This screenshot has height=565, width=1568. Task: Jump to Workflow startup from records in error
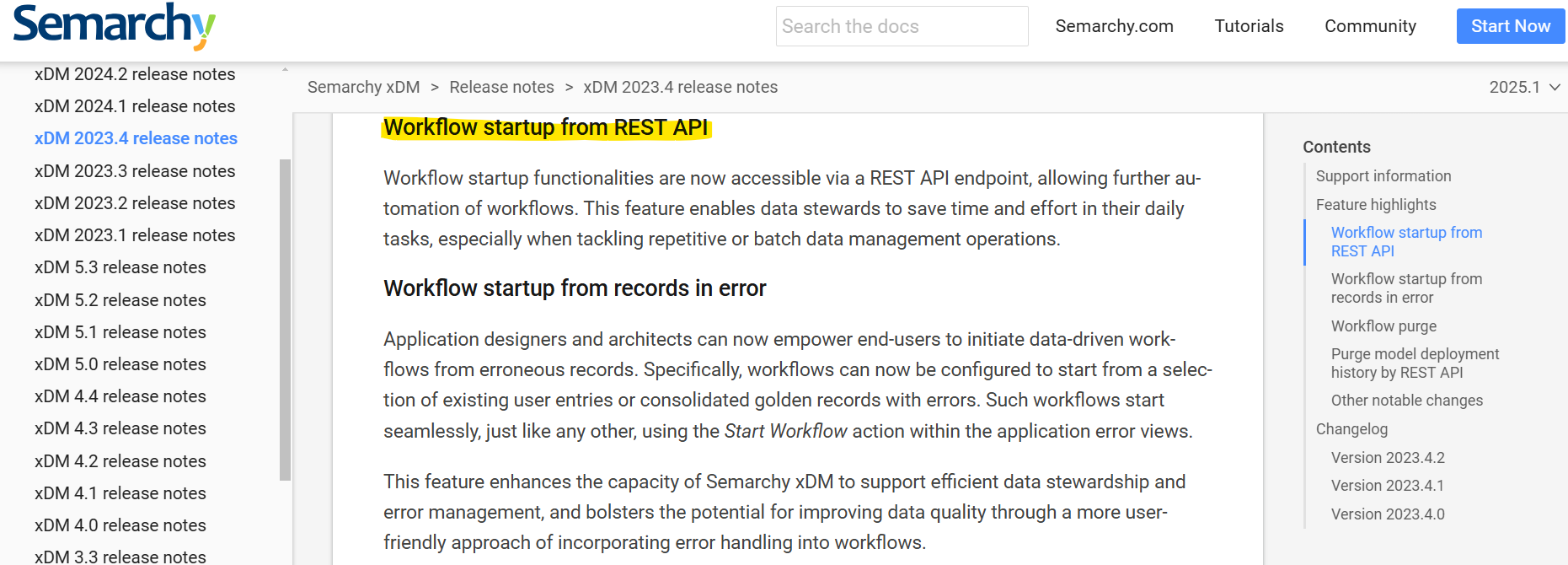1406,288
